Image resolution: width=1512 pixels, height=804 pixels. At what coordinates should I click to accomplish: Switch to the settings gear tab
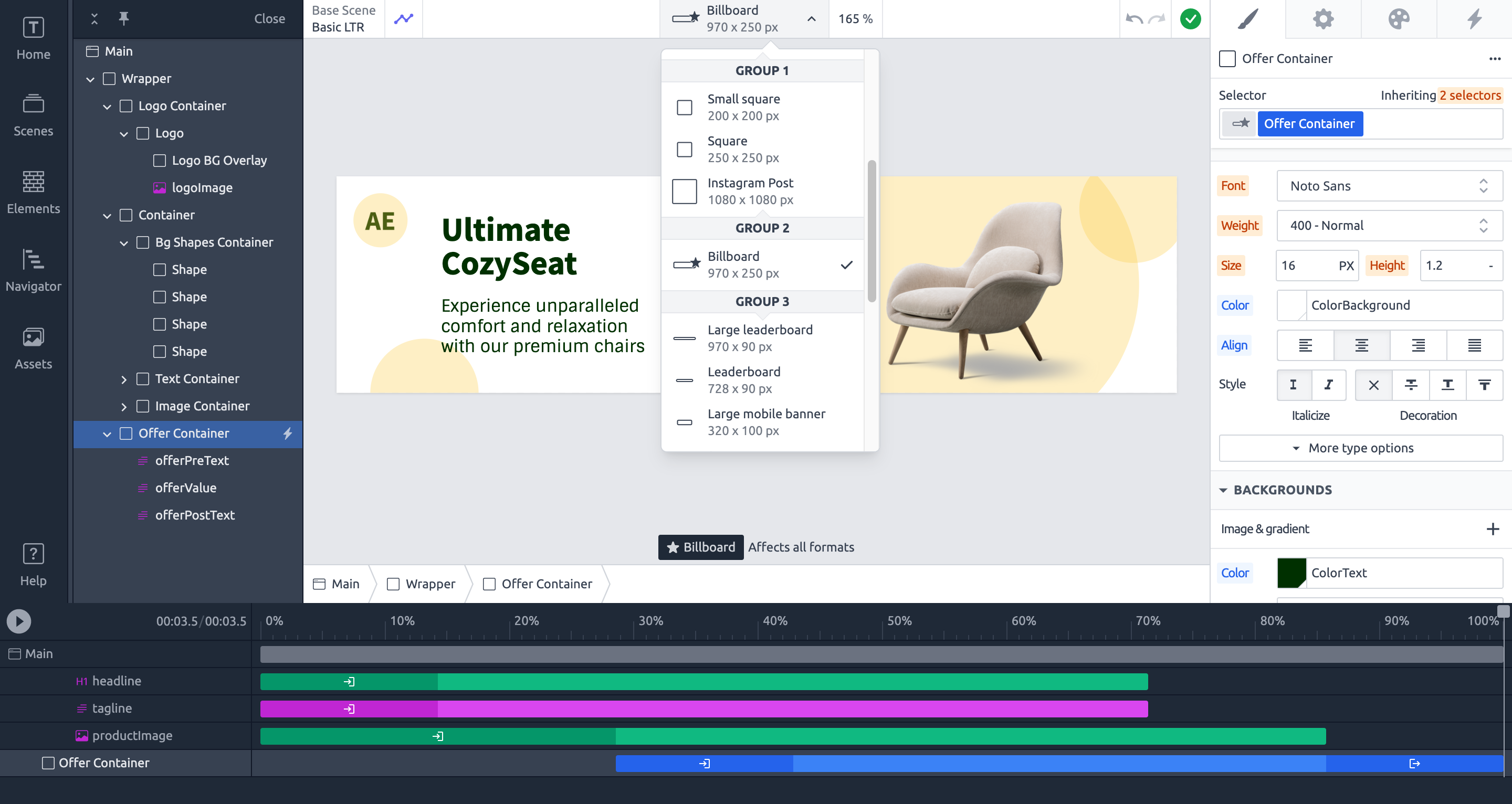pyautogui.click(x=1322, y=19)
